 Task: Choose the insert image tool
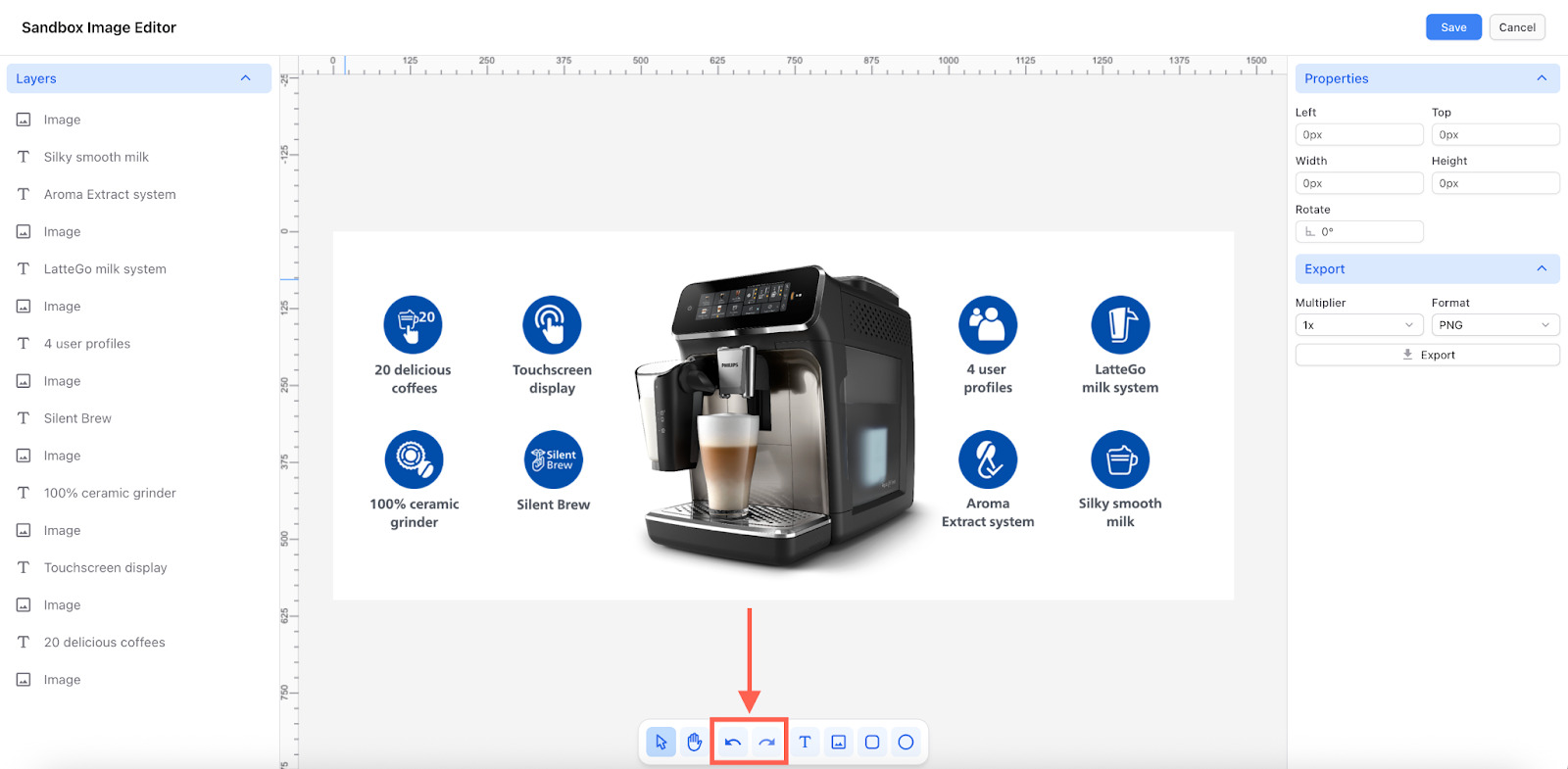(839, 743)
